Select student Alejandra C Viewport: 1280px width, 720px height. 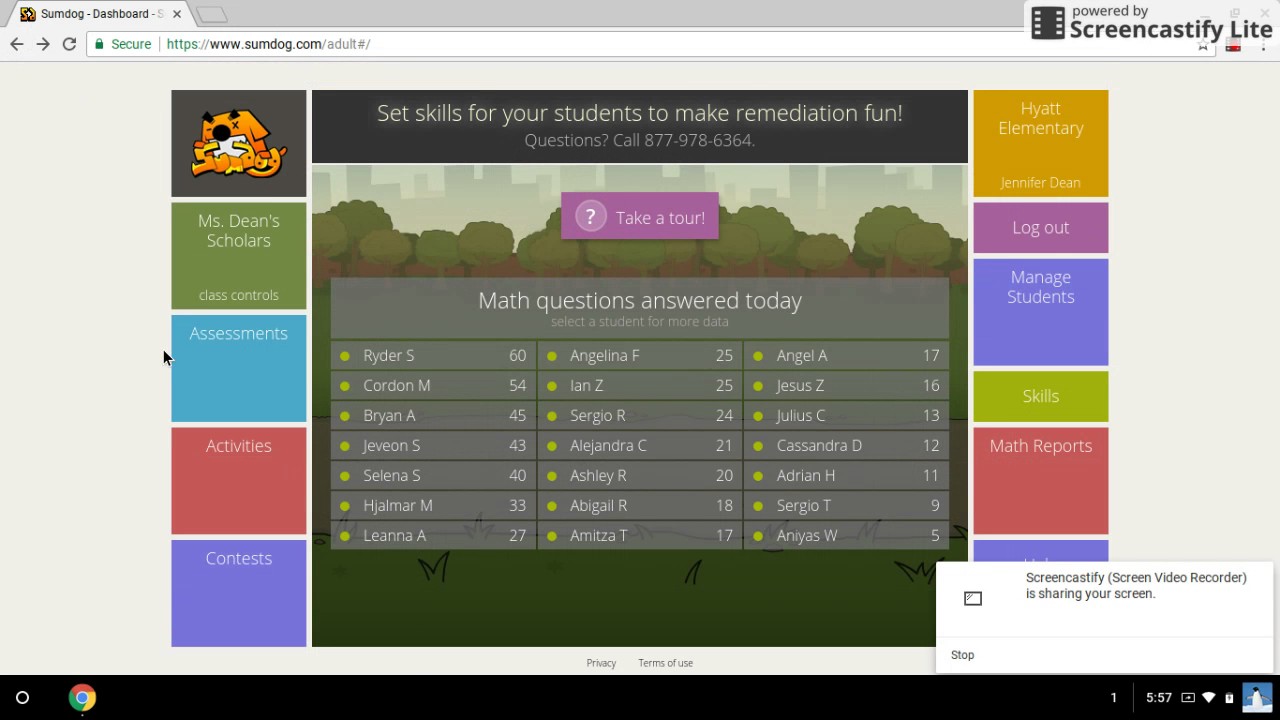point(640,445)
